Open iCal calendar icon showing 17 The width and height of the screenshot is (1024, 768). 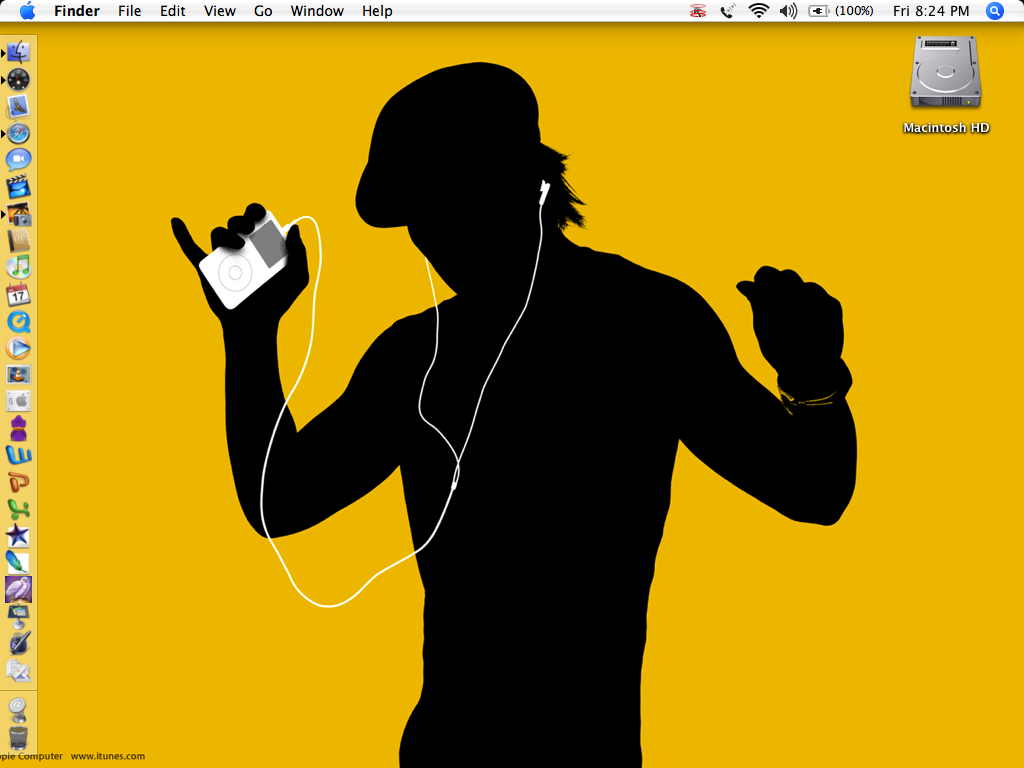18,295
